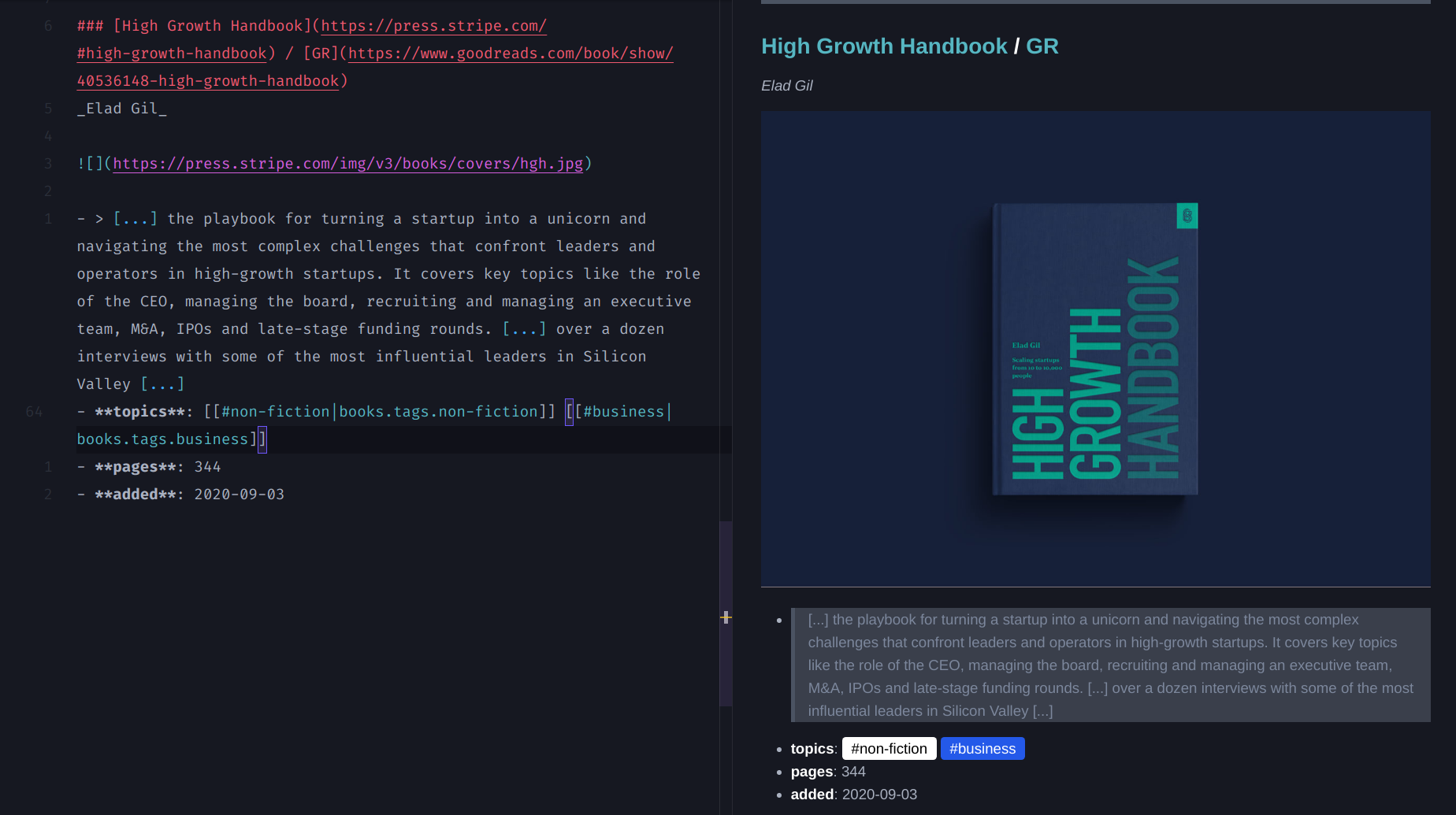The height and width of the screenshot is (815, 1456).
Task: Click the '**pages**: 344' line in editor
Action: pos(150,467)
